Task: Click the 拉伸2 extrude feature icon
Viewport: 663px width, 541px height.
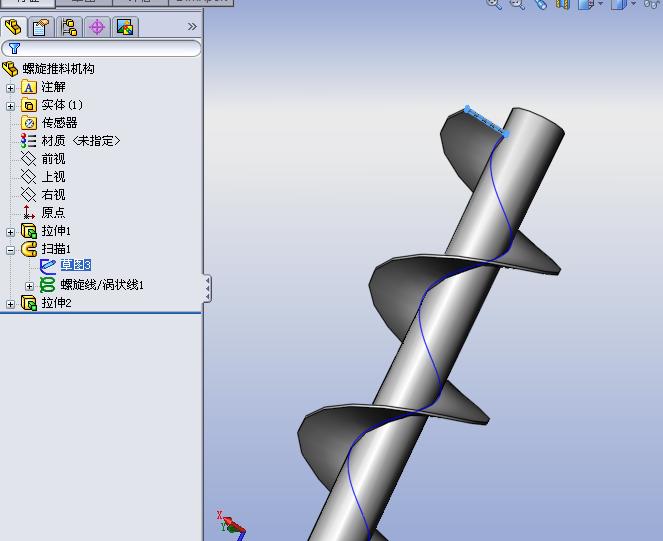Action: (x=29, y=303)
